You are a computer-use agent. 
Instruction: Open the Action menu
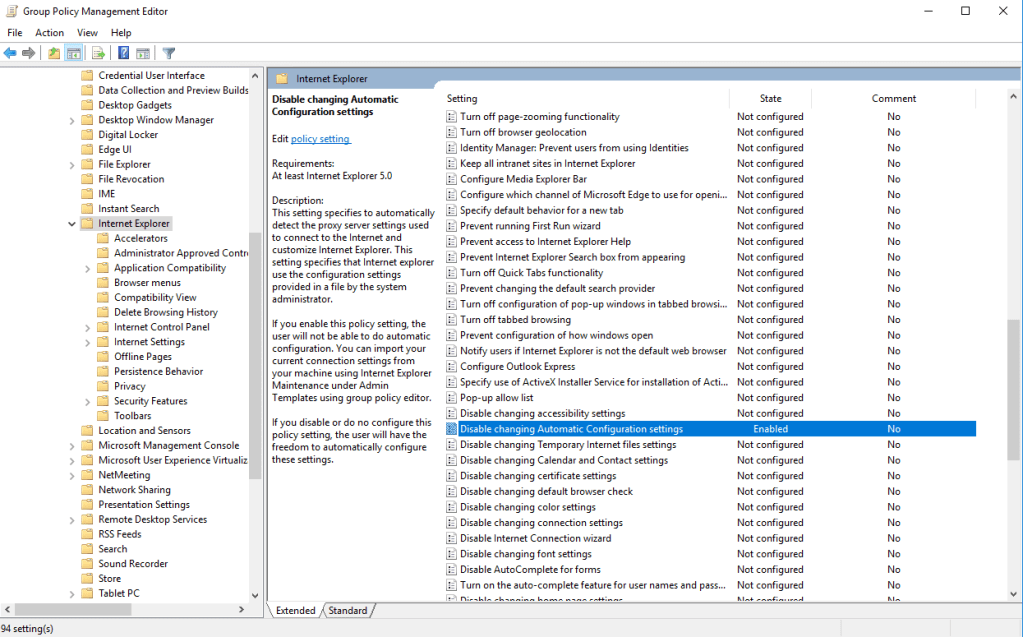coord(49,33)
